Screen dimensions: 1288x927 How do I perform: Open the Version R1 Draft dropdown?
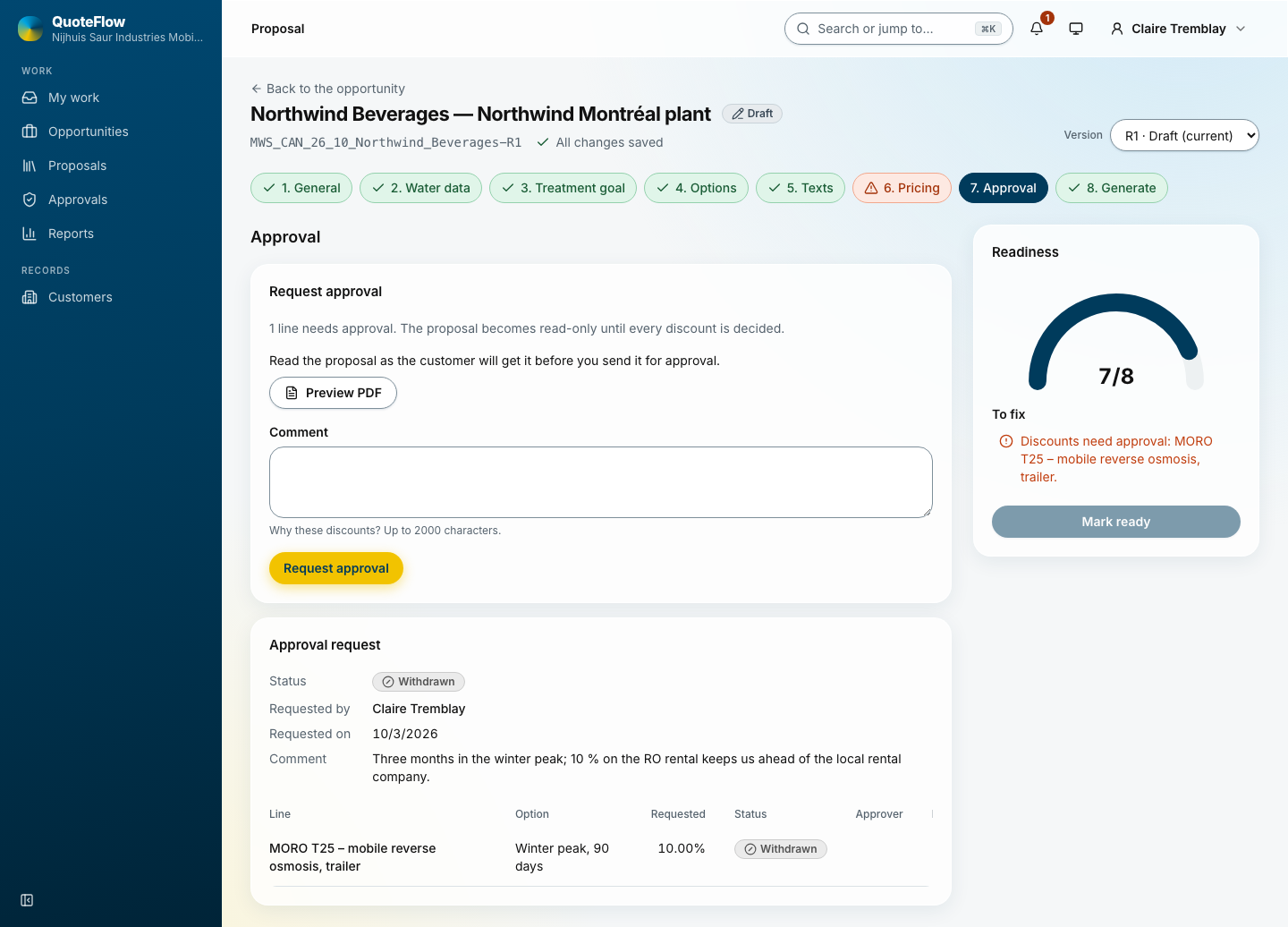[1184, 135]
